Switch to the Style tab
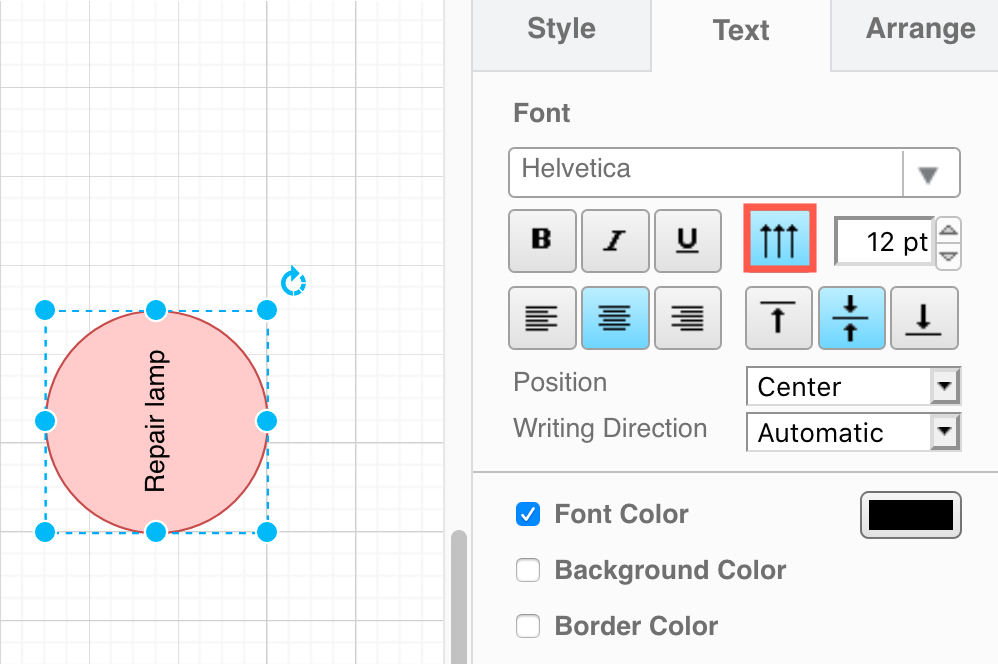998x664 pixels. click(x=561, y=30)
